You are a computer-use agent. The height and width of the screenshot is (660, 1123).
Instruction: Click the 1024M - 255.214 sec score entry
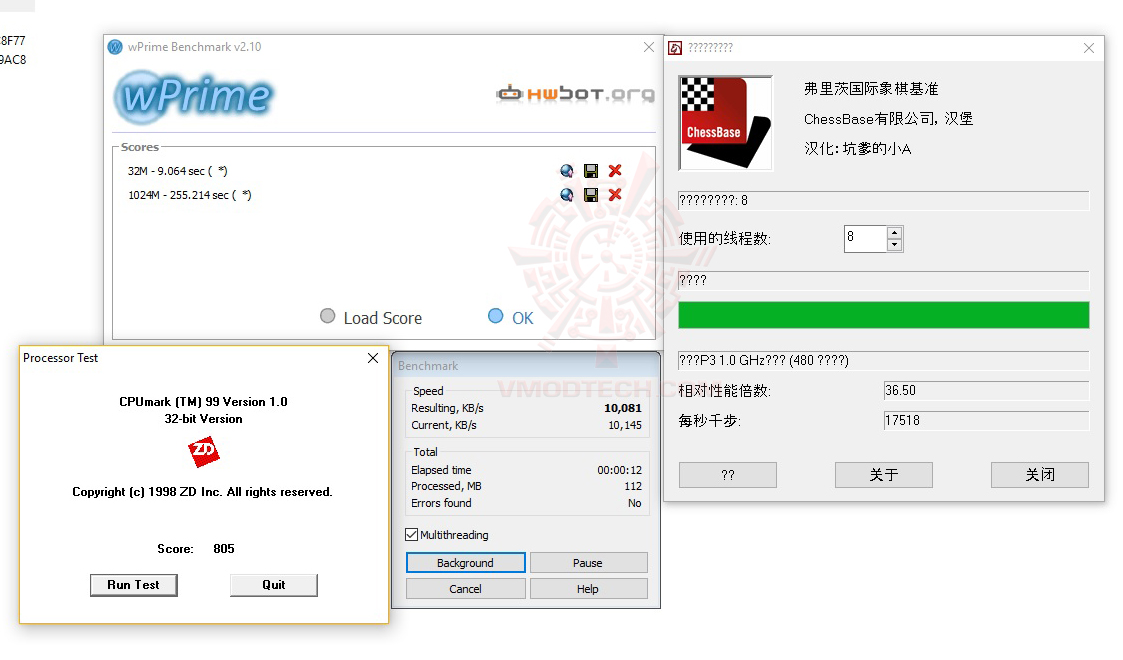(190, 195)
